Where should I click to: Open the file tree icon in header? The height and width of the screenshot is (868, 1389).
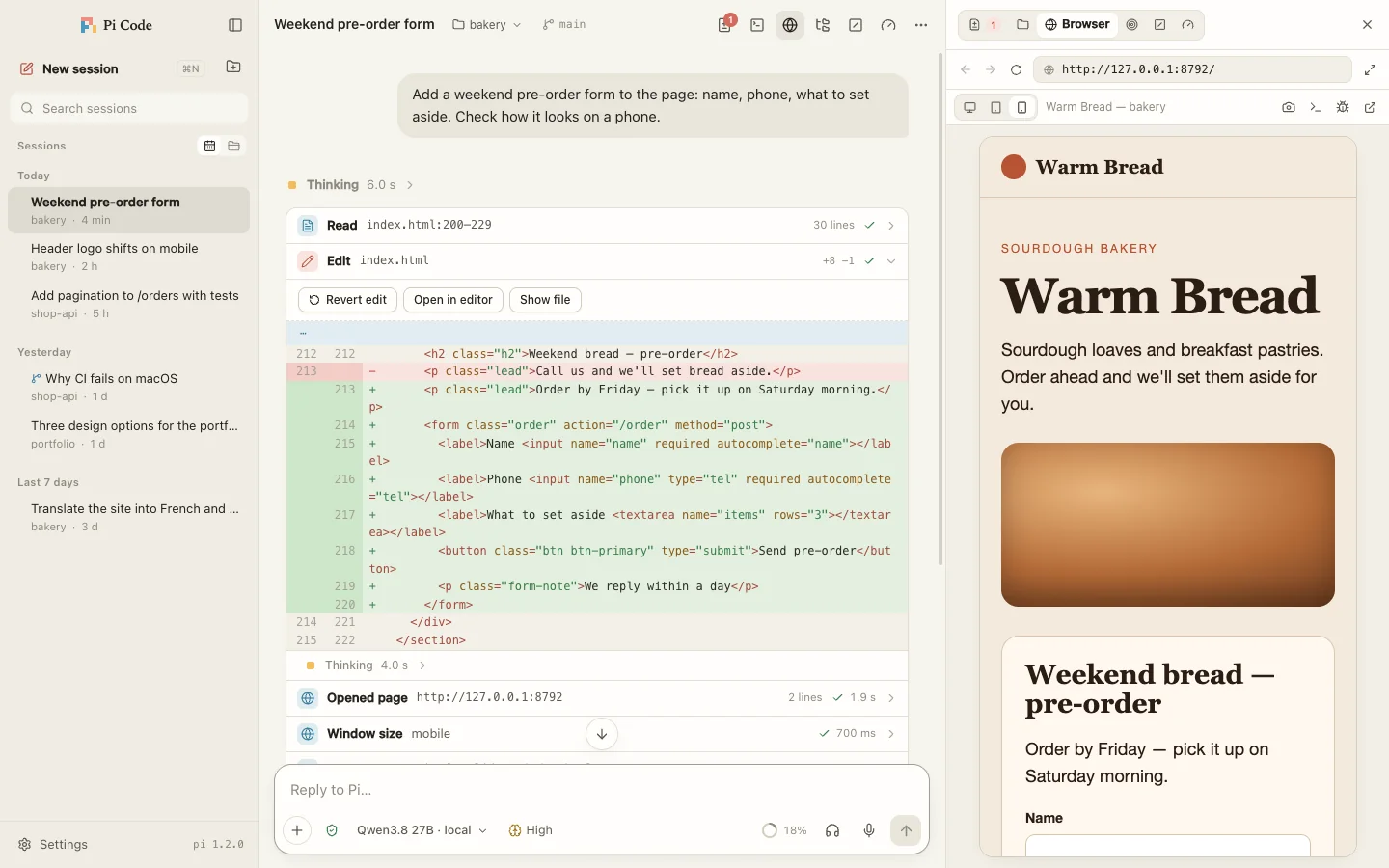point(823,25)
